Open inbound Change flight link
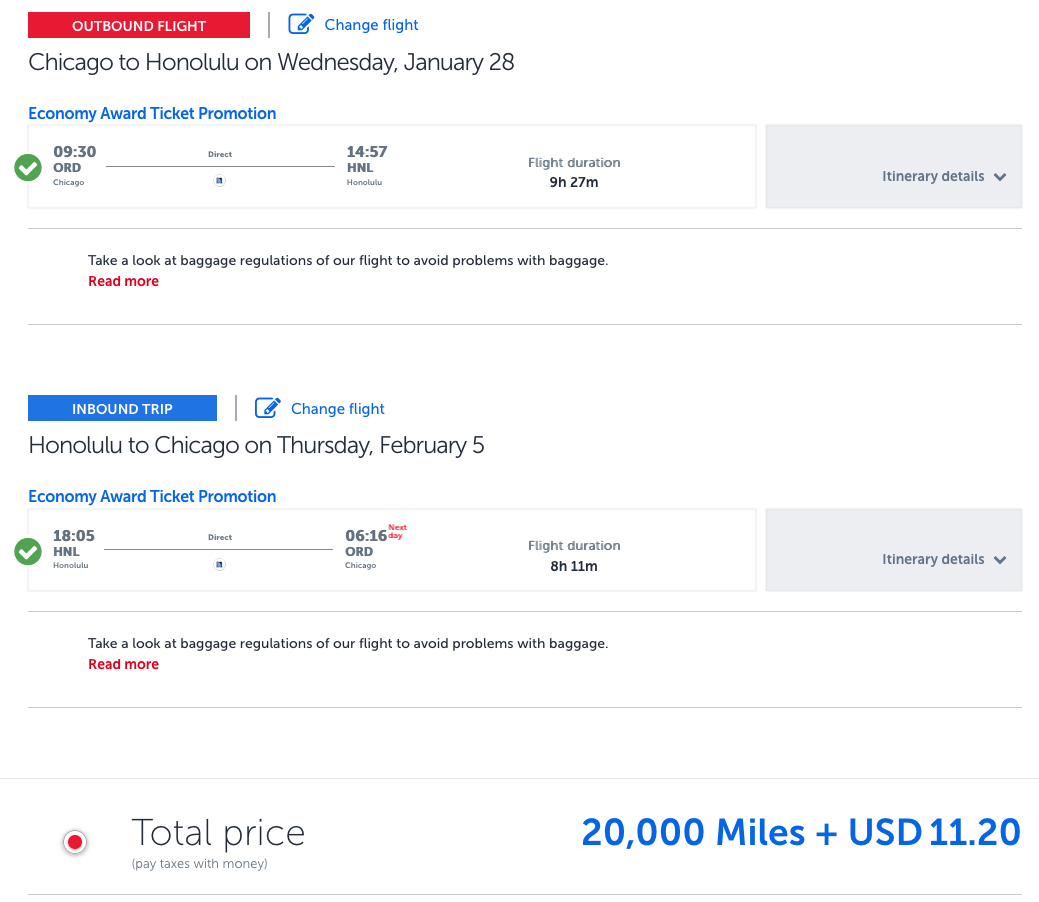Image resolution: width=1039 pixels, height=902 pixels. point(337,408)
